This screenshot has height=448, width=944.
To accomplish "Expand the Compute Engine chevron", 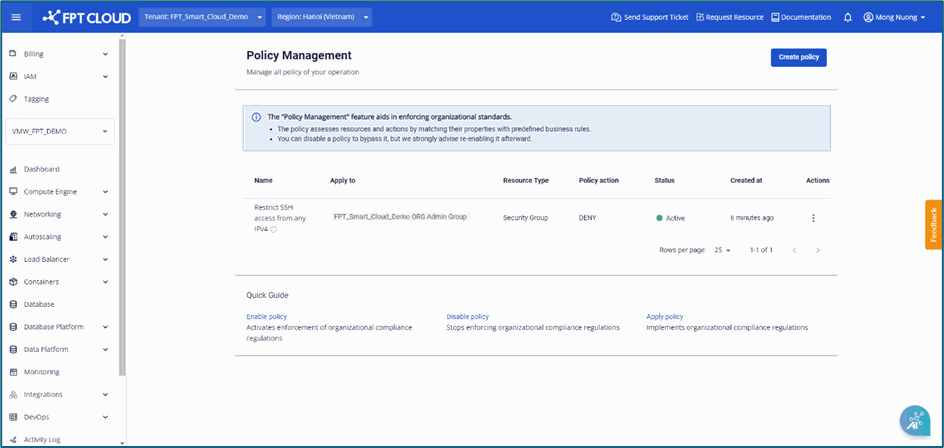I will [105, 192].
